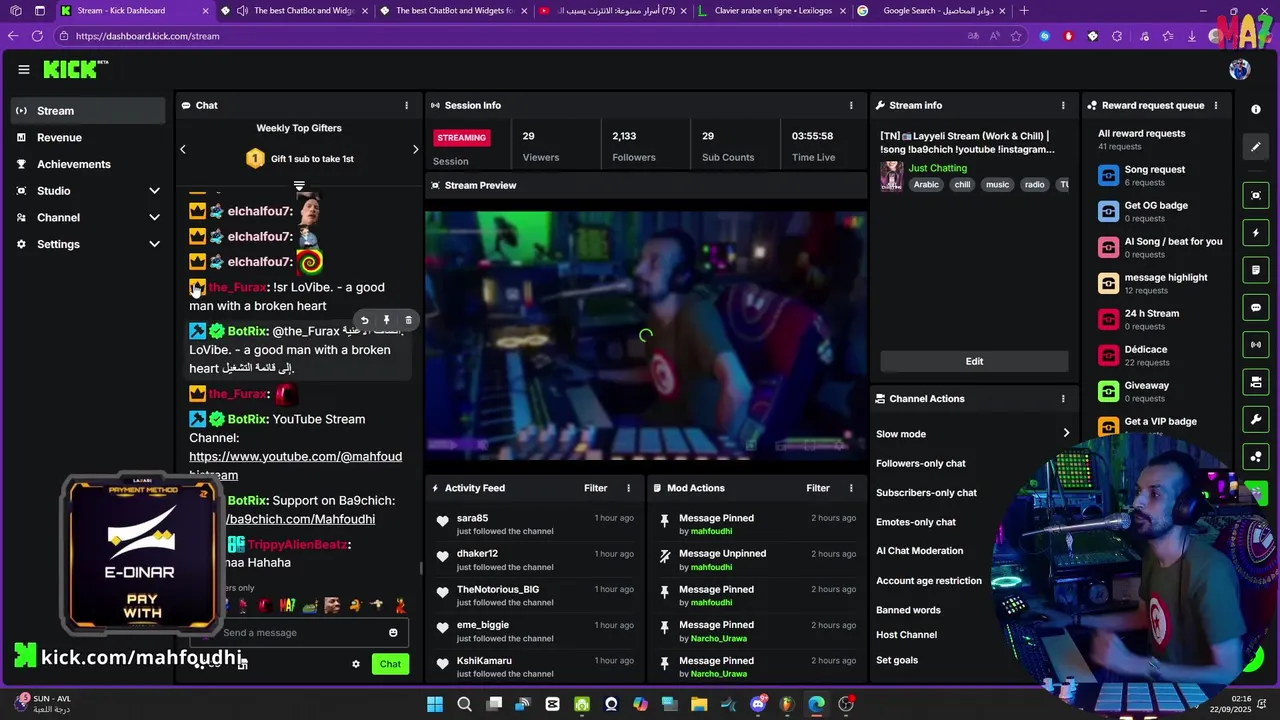This screenshot has width=1280, height=720.
Task: Expand the Studio sidebar section
Action: click(154, 191)
